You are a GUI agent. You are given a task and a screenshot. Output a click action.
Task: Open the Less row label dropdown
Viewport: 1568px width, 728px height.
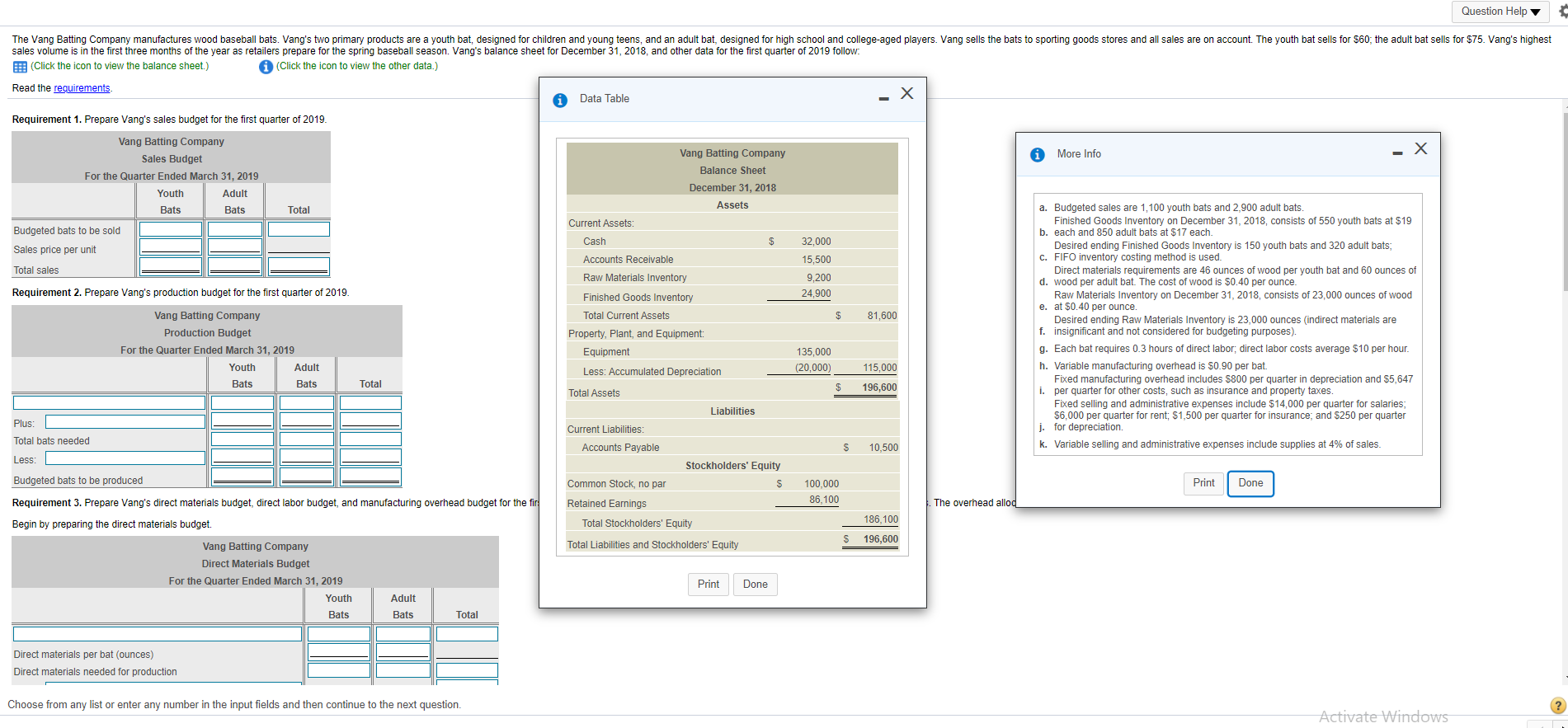coord(125,458)
